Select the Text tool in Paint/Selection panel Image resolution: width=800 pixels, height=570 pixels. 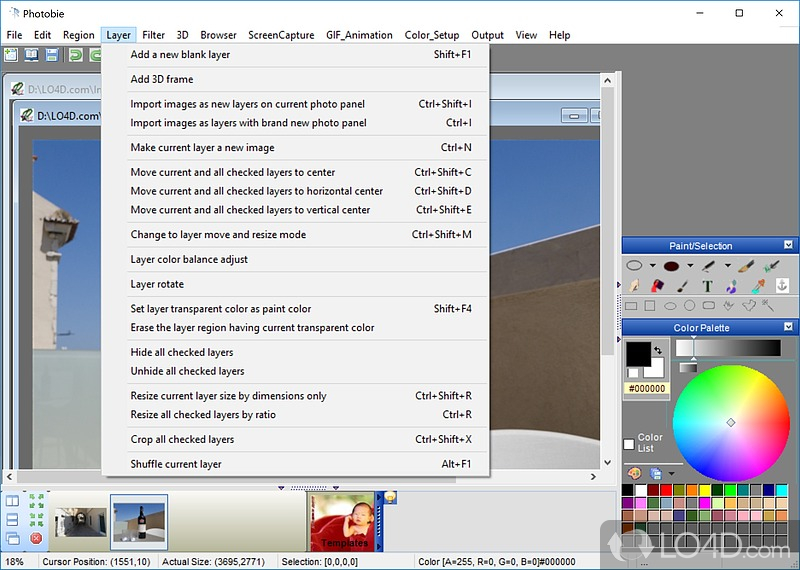pyautogui.click(x=707, y=286)
